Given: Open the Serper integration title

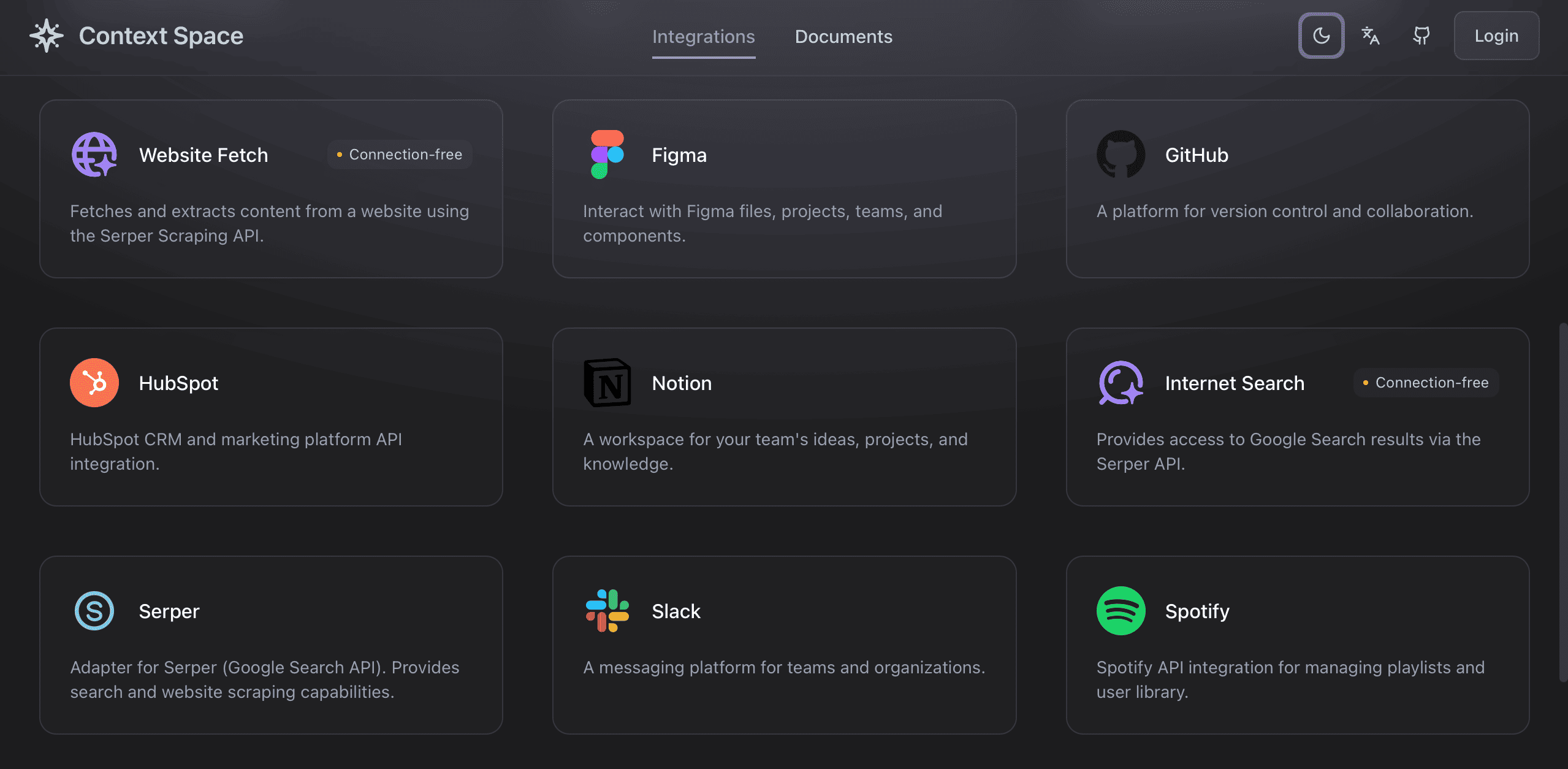Looking at the screenshot, I should tap(169, 611).
